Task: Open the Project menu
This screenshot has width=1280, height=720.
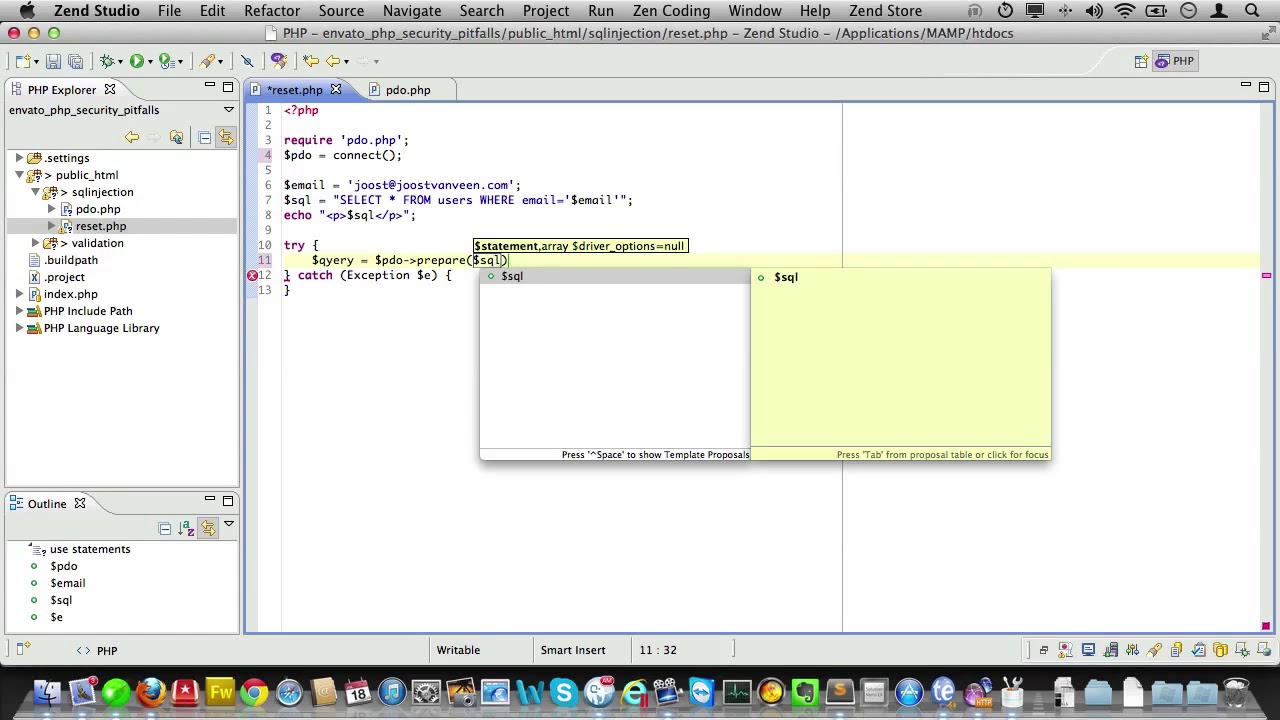Action: pyautogui.click(x=546, y=11)
